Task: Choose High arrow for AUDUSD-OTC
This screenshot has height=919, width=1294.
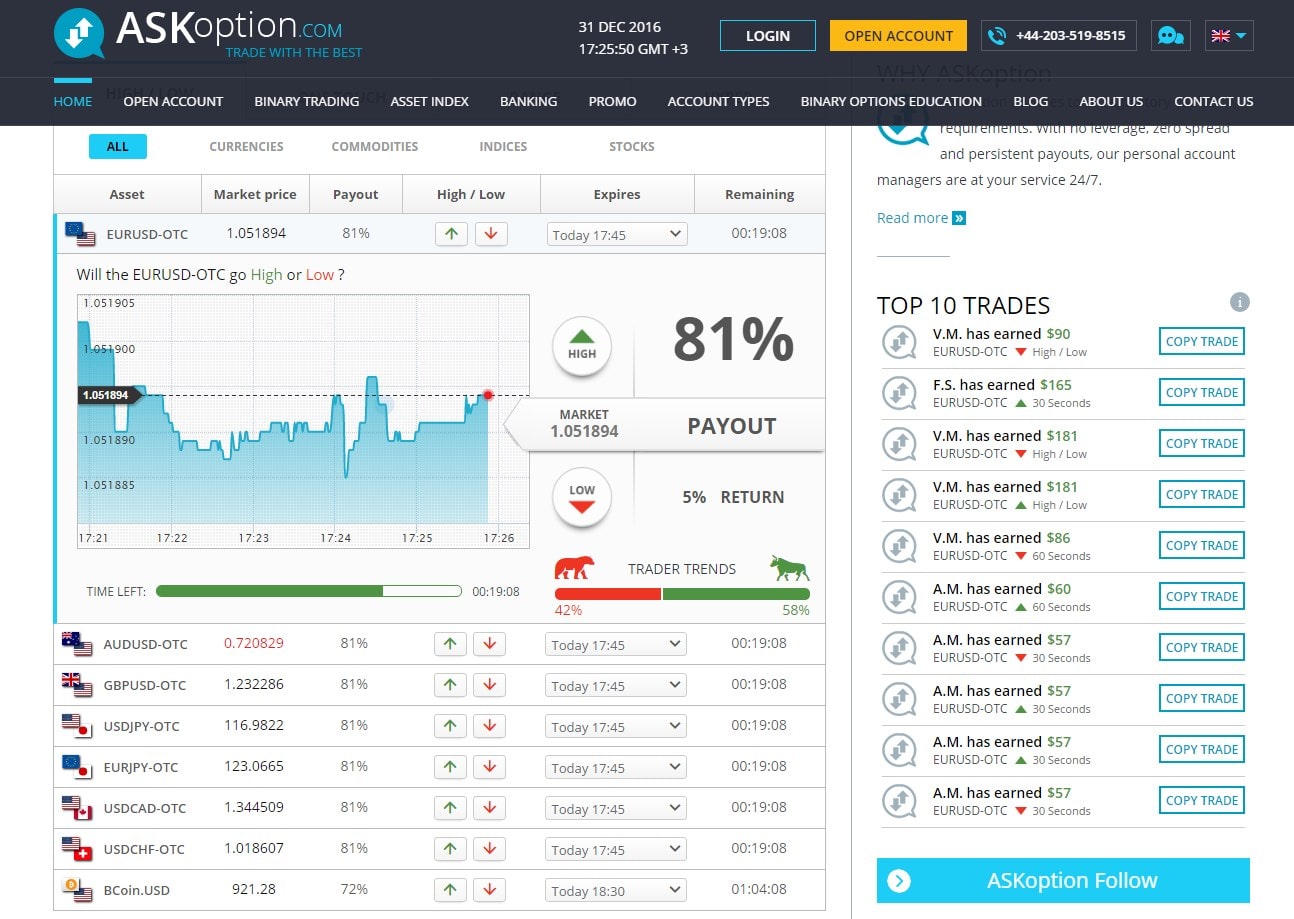Action: [x=451, y=644]
